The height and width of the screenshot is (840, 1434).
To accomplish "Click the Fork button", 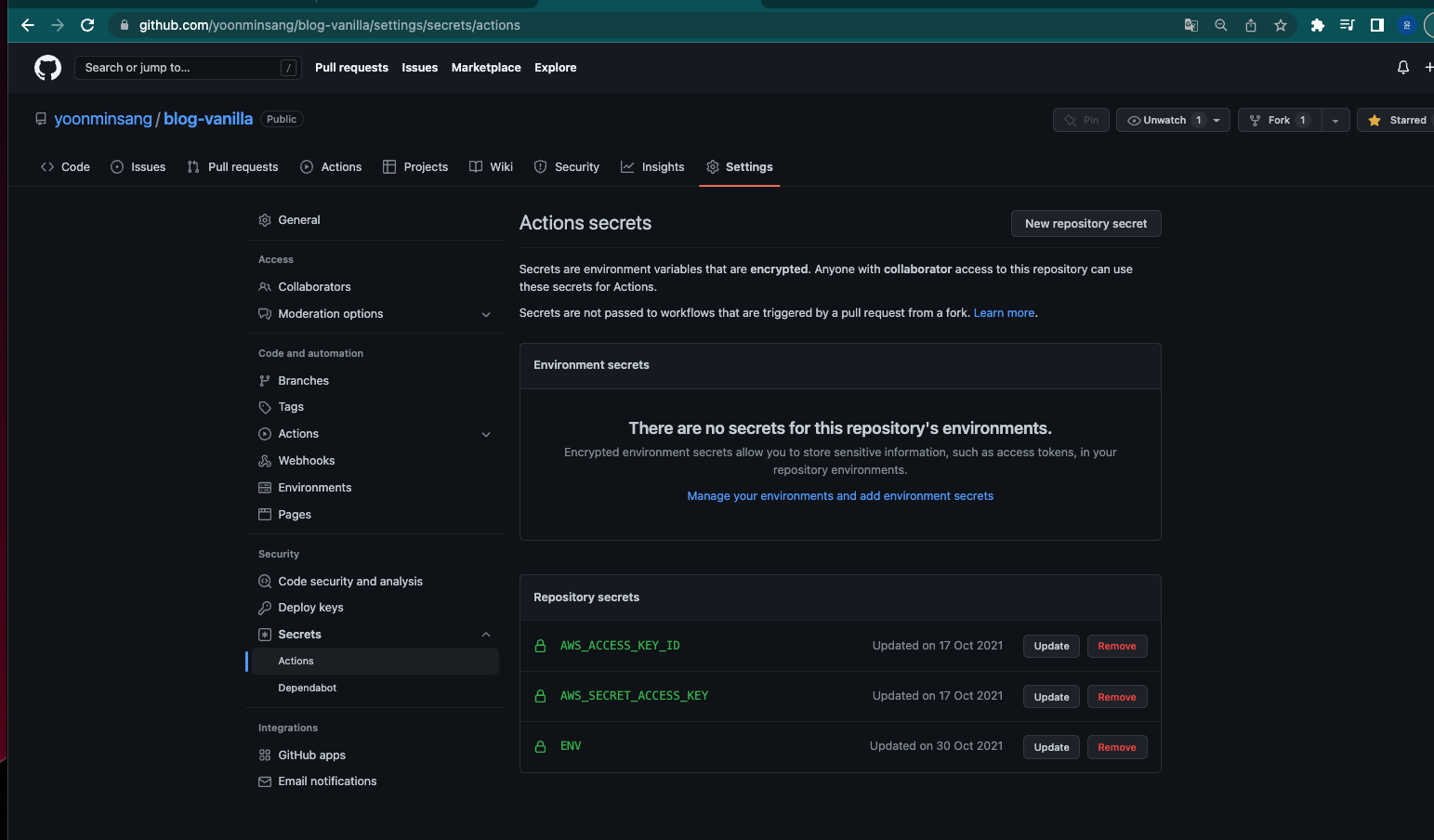I will tap(1279, 120).
